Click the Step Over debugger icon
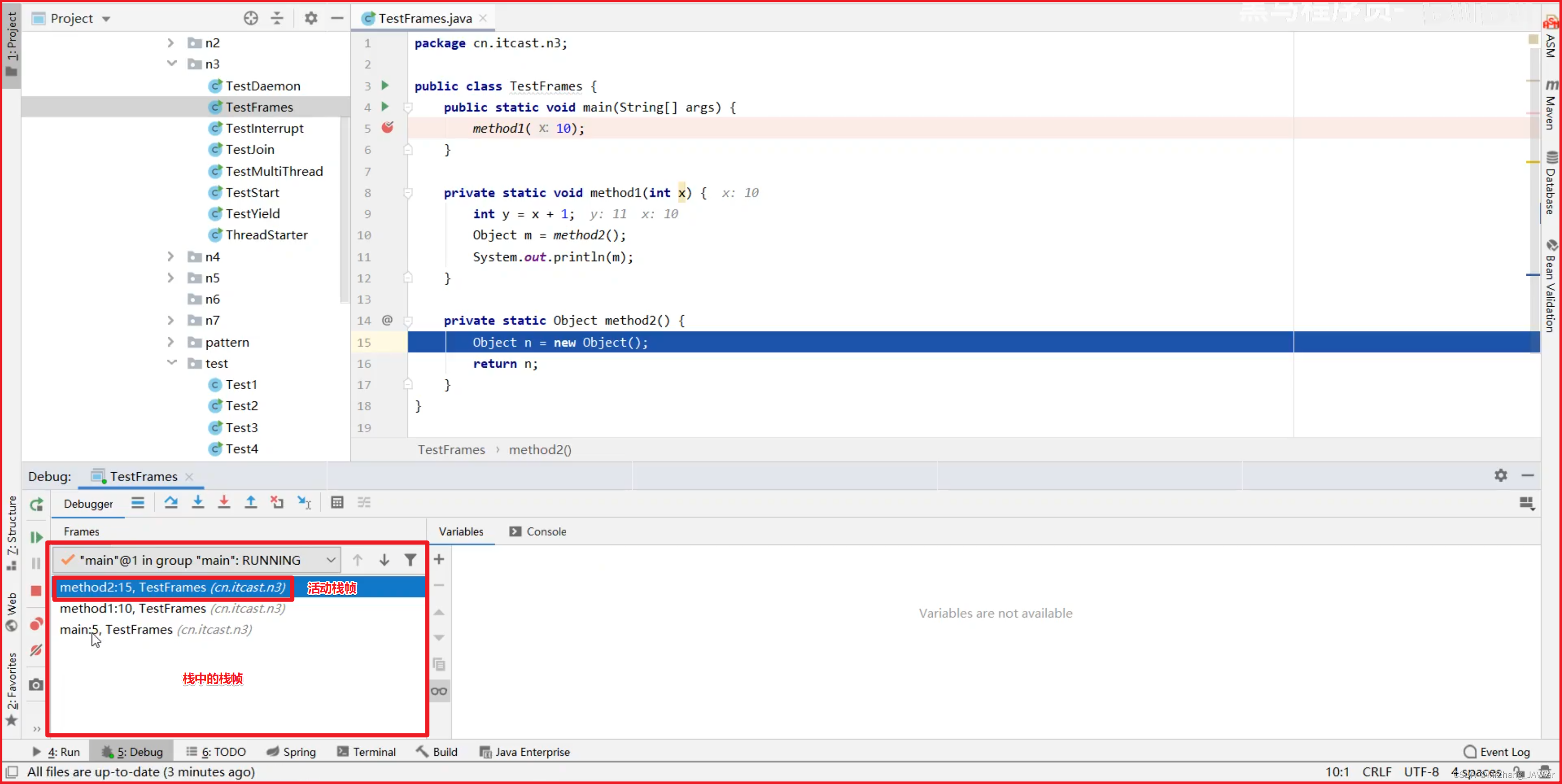Screen dimensions: 1562x784 [171, 502]
